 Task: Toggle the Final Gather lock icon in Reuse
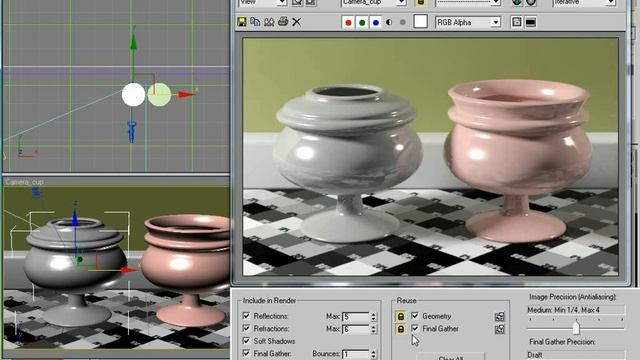coord(400,329)
